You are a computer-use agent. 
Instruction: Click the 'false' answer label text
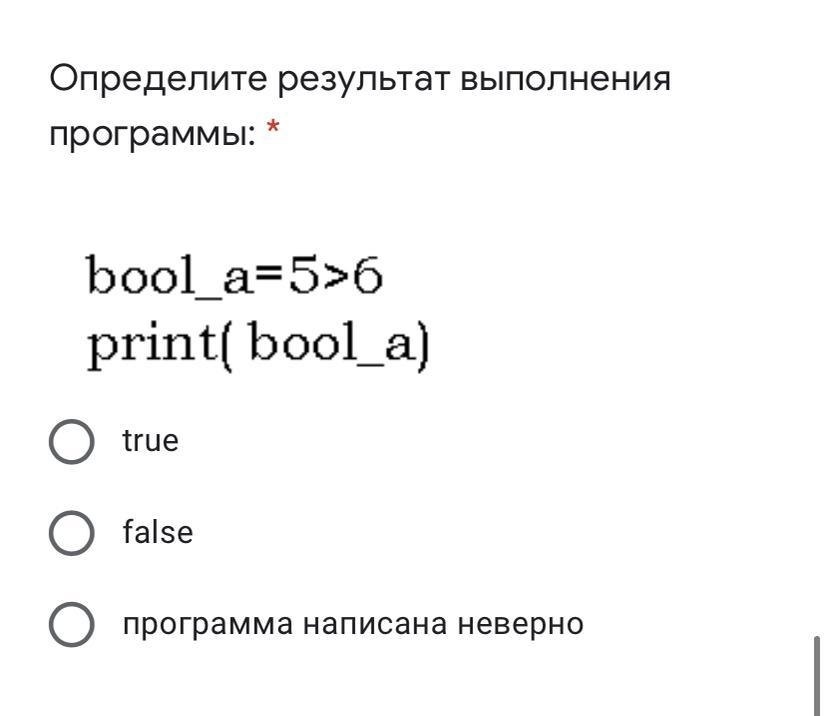coord(157,533)
